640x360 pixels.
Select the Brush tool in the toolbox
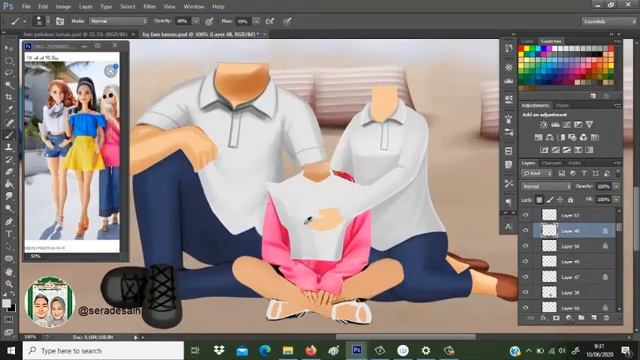pos(9,135)
